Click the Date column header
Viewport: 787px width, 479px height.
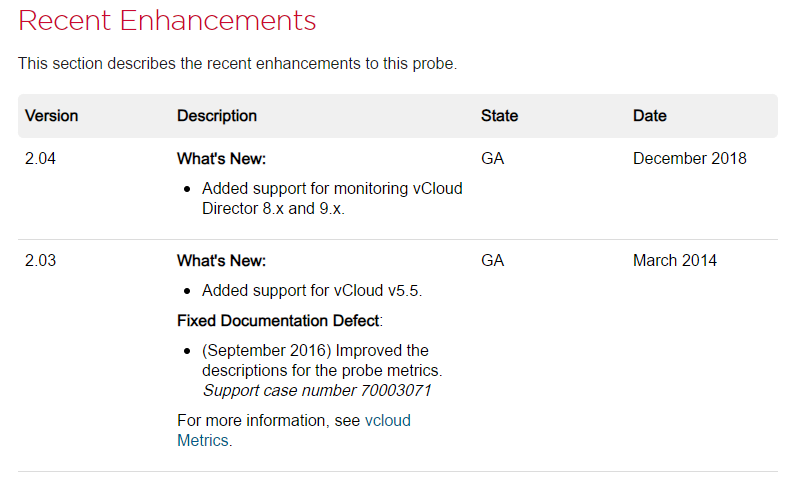pyautogui.click(x=649, y=116)
